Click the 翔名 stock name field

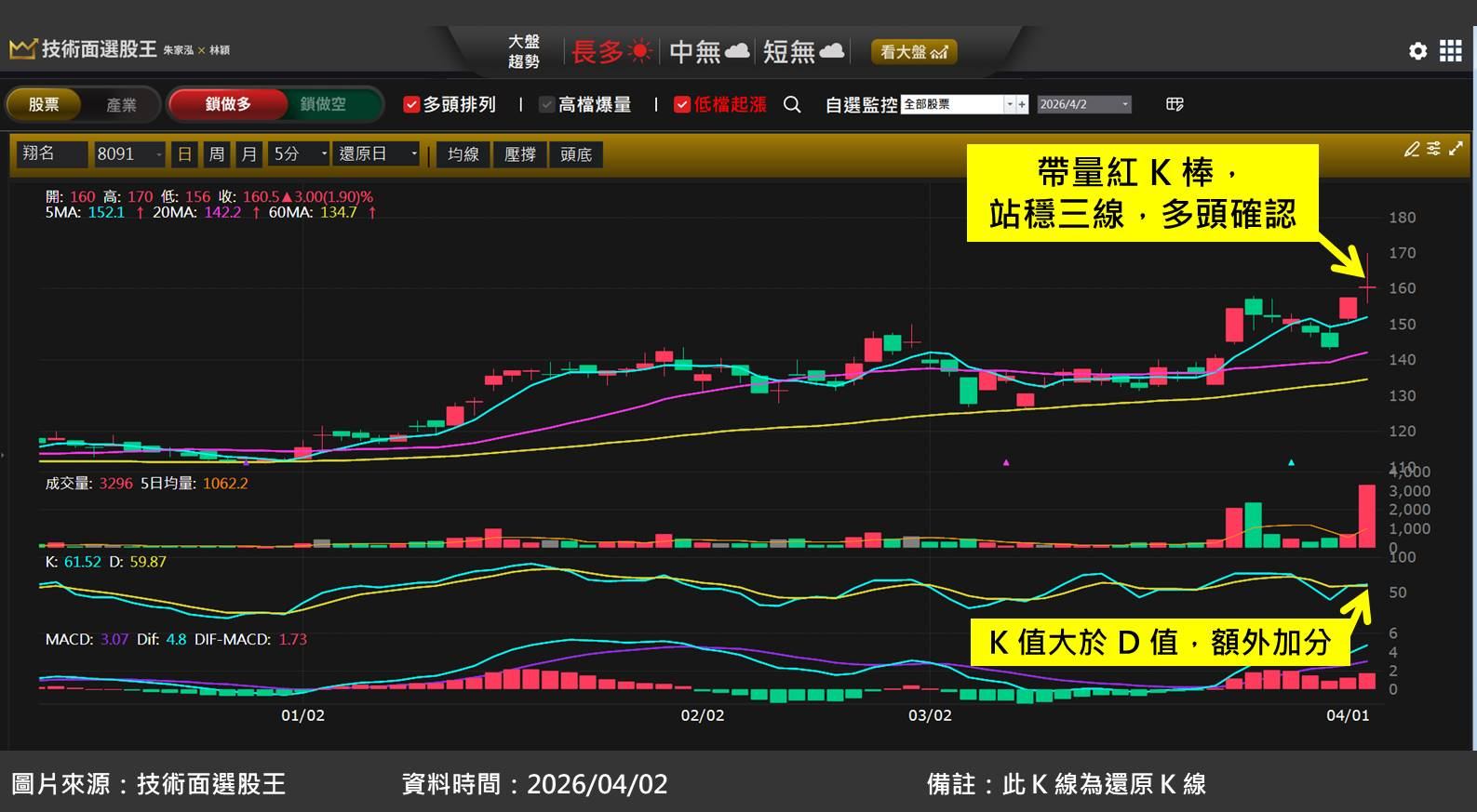52,154
